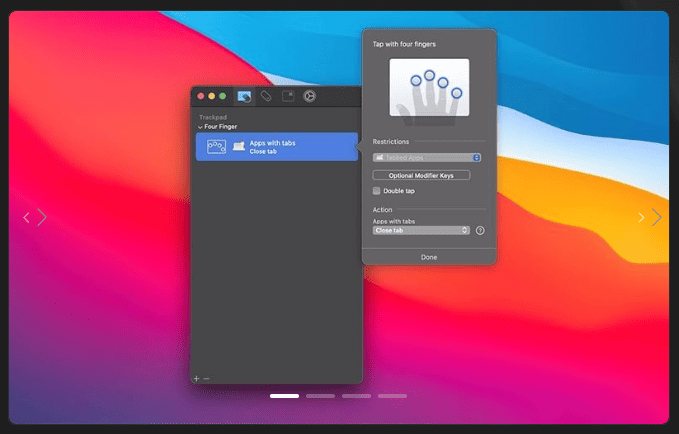Go to the second carousel page indicator
679x434 pixels.
coord(320,396)
